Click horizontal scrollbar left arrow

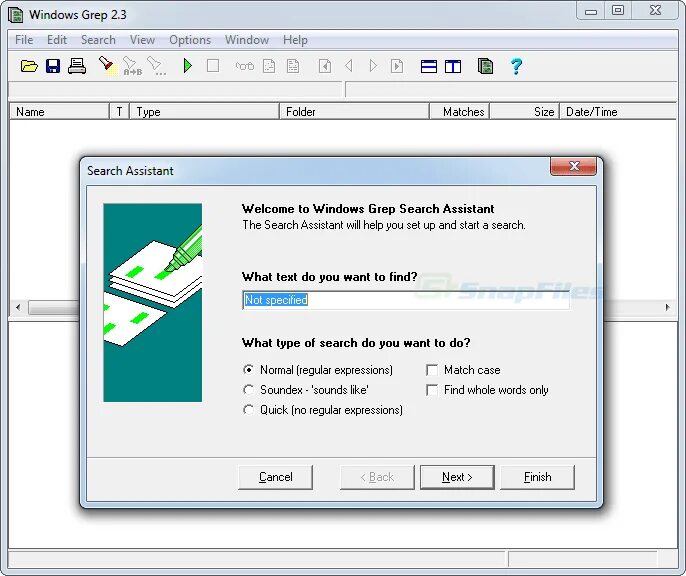(x=18, y=307)
